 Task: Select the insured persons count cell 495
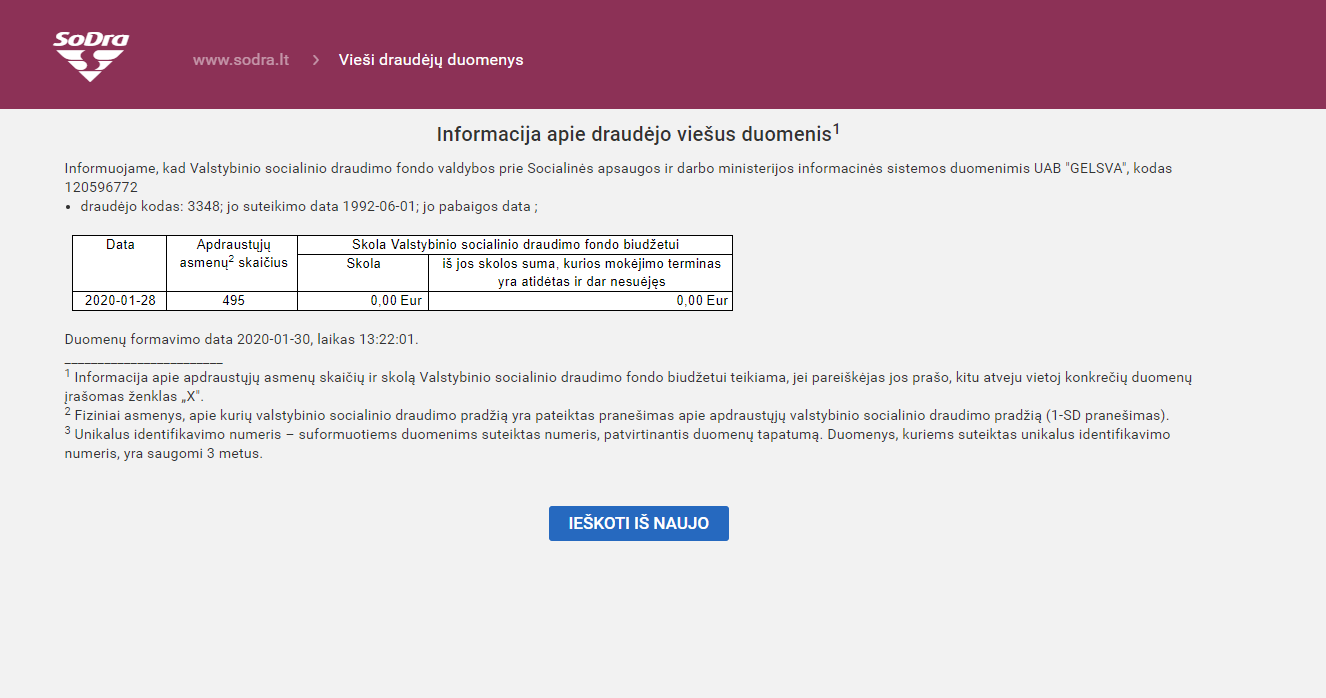(x=233, y=301)
